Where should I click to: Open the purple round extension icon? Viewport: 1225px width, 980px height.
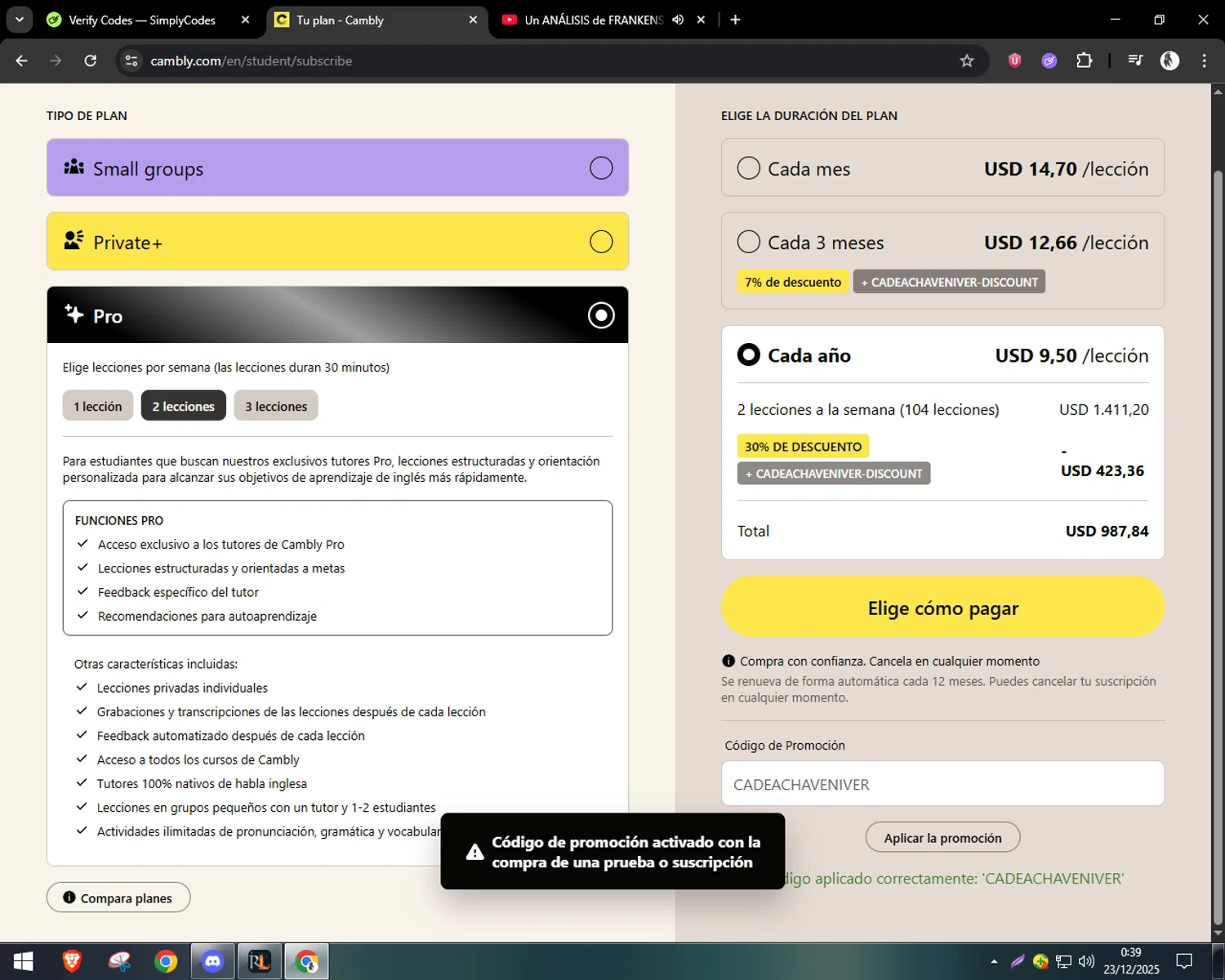[x=1049, y=60]
